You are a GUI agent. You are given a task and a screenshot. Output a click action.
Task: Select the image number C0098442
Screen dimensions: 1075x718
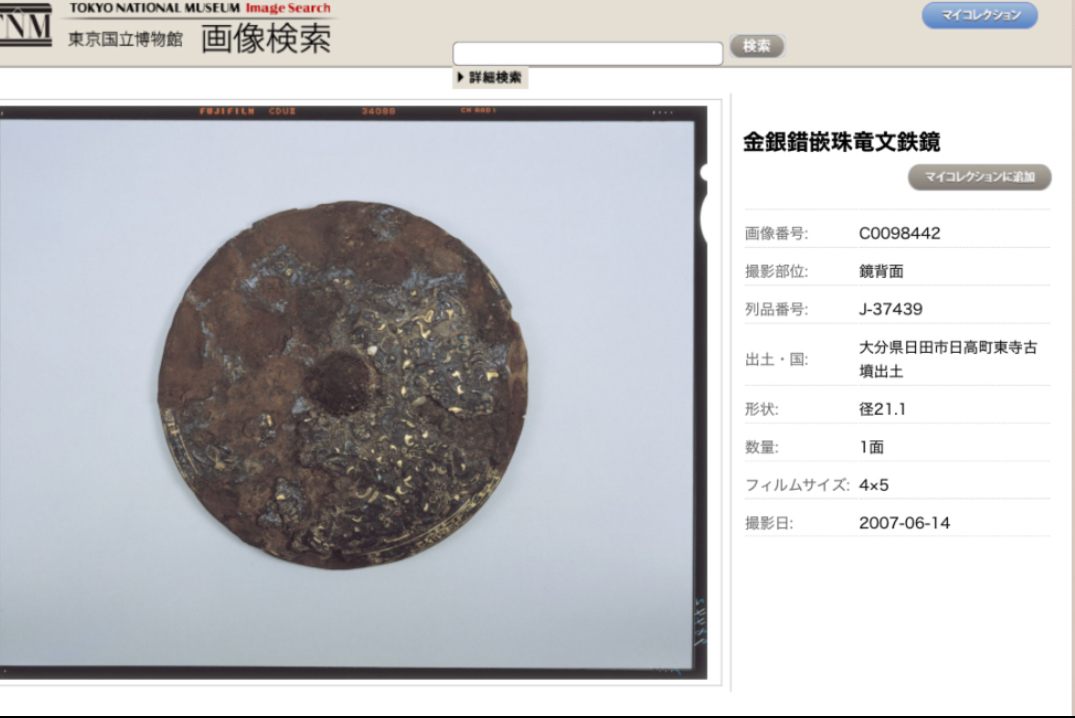[x=899, y=233]
